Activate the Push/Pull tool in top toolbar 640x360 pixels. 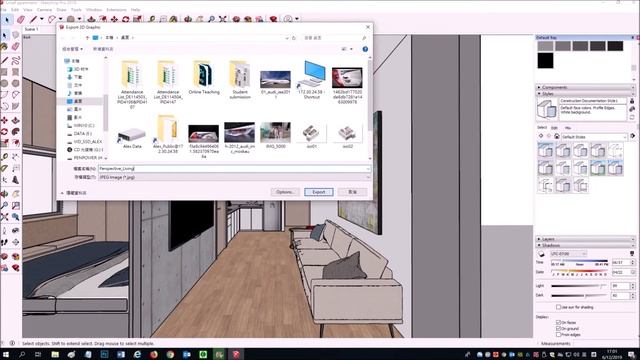point(91,19)
